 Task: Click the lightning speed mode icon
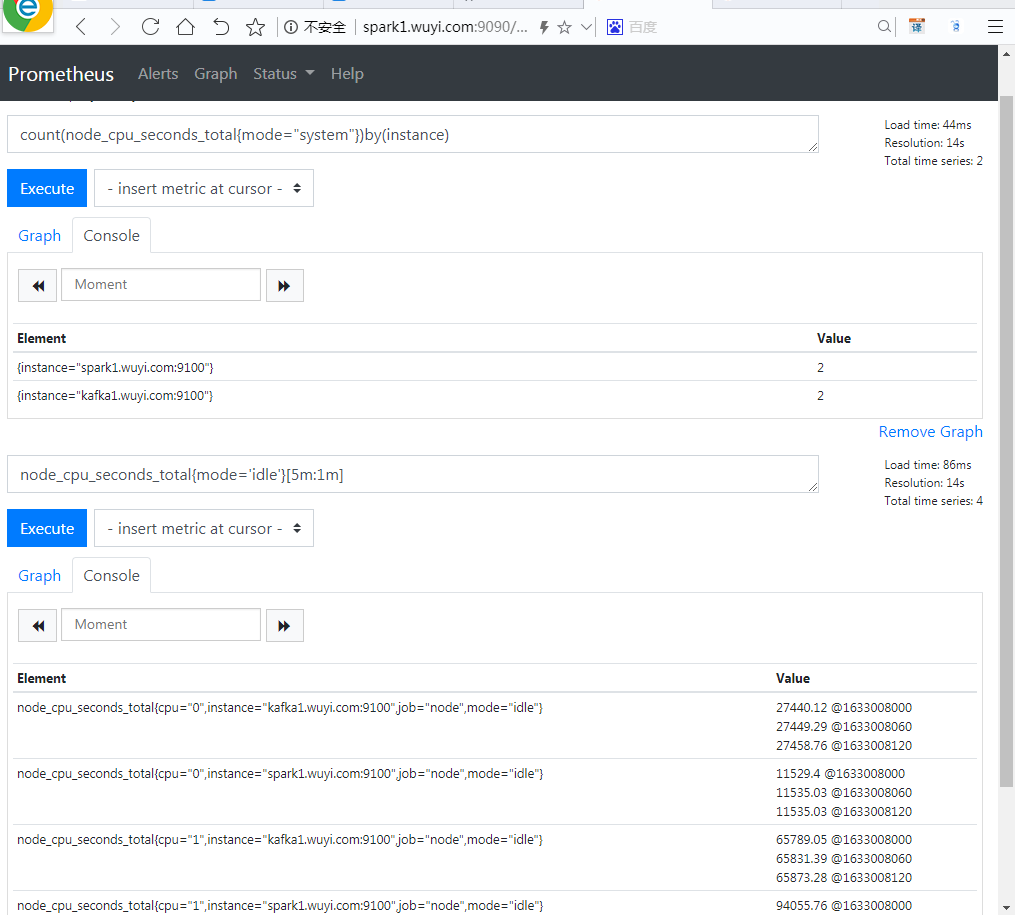tap(544, 27)
